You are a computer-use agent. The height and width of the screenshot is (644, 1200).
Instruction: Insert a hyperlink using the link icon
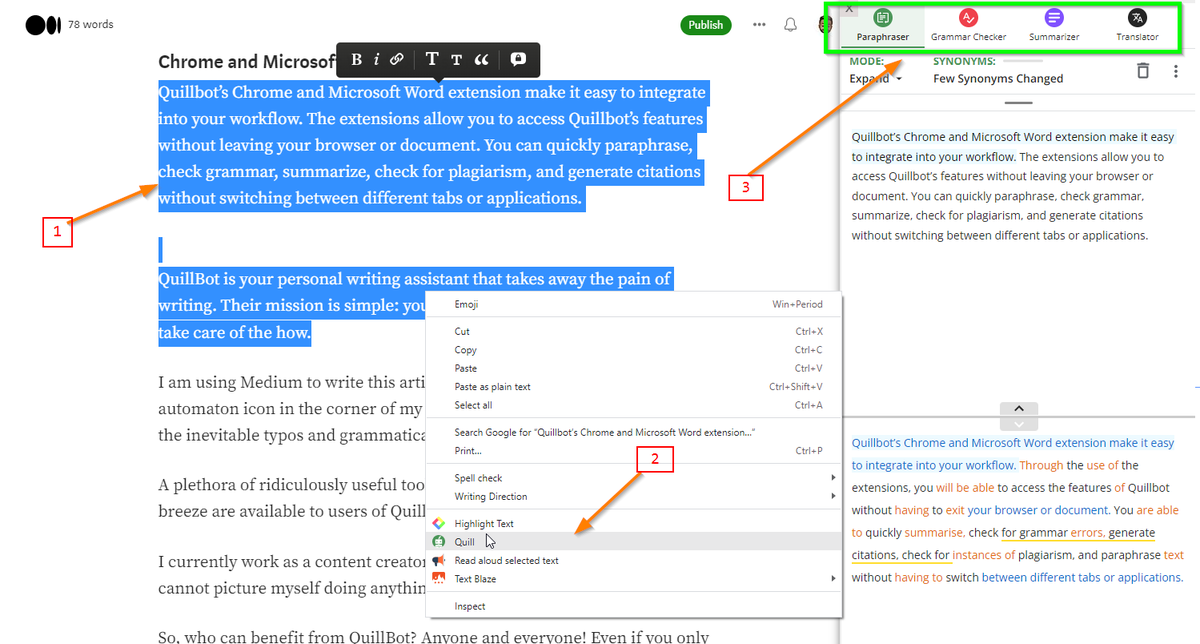(396, 59)
